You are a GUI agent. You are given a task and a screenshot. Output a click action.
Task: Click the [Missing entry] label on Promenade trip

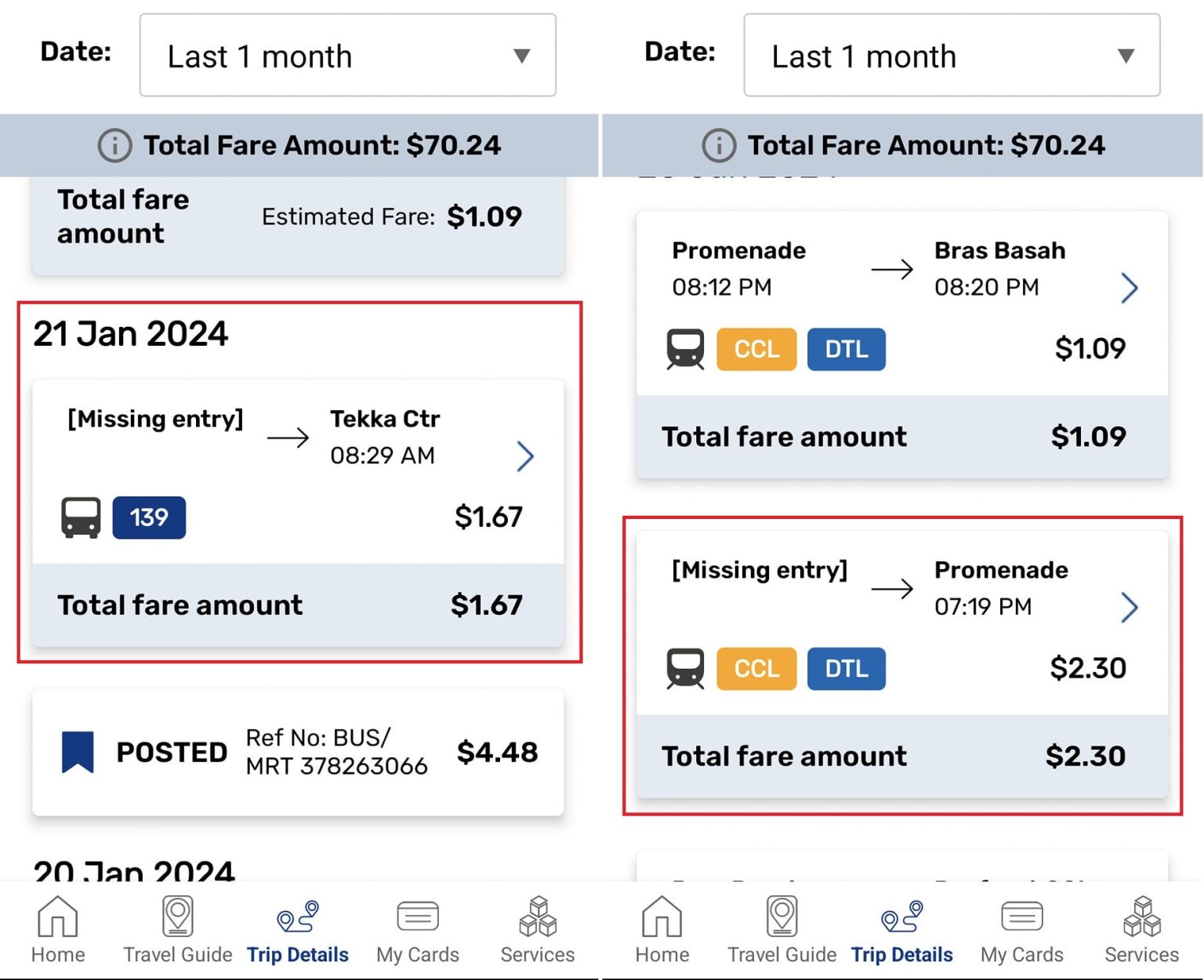759,570
